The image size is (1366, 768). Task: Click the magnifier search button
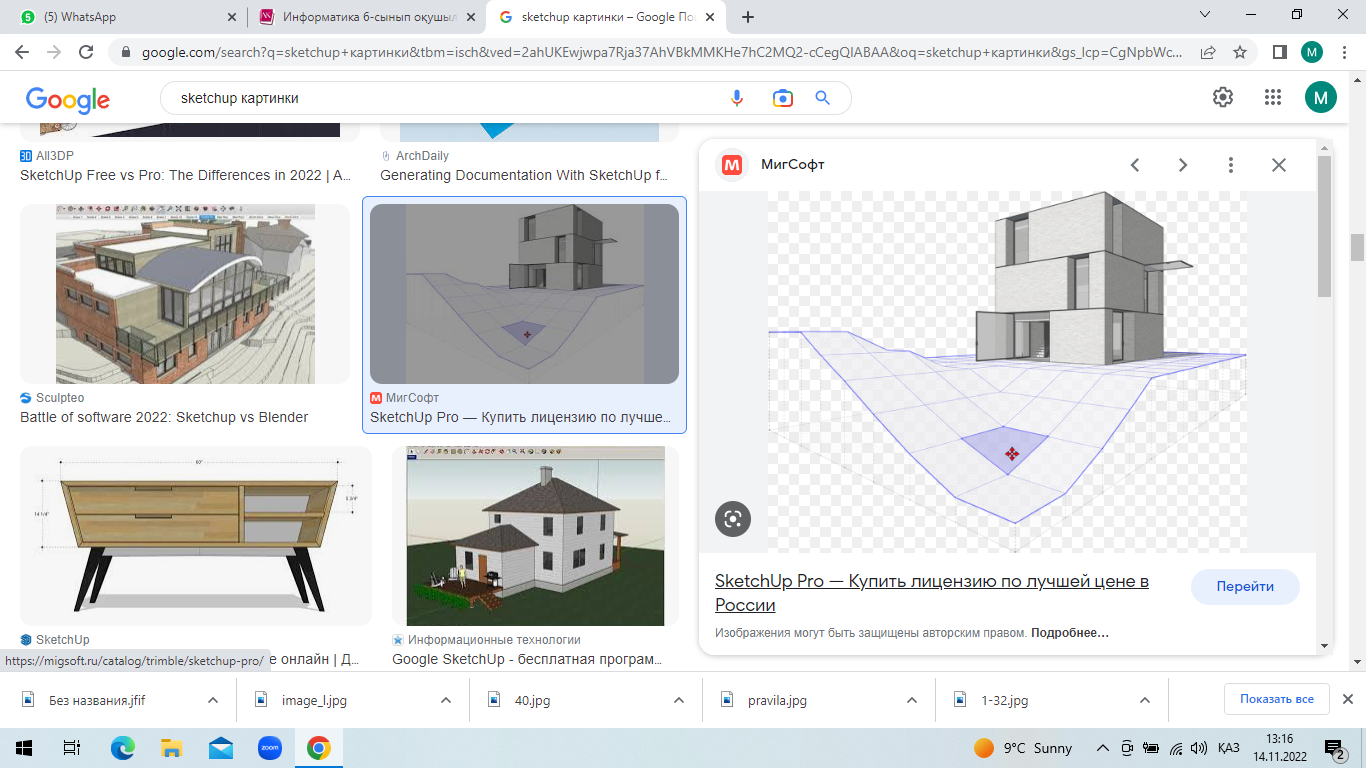coord(823,98)
